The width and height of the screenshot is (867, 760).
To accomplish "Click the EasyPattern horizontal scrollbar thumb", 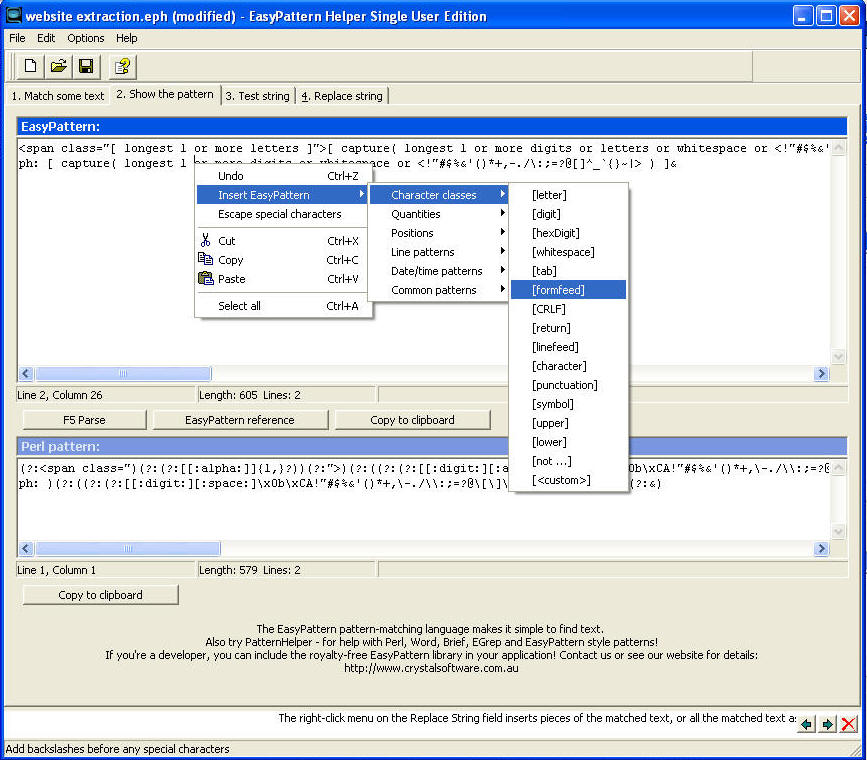I will click(123, 373).
